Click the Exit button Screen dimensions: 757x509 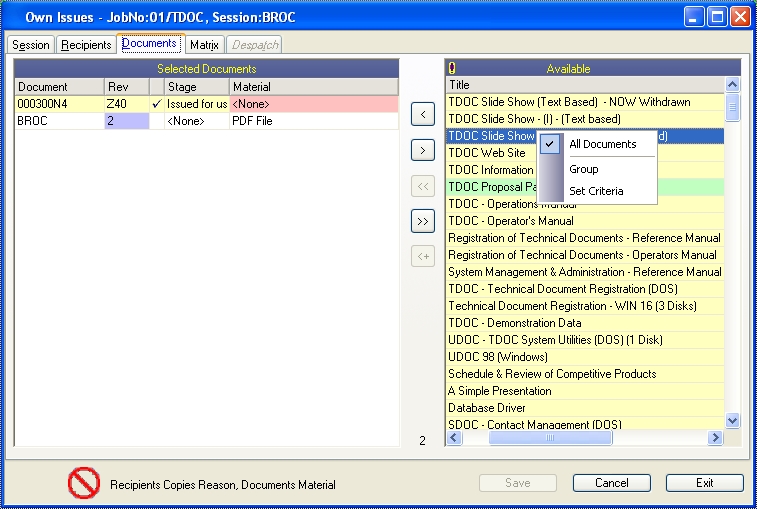(704, 483)
